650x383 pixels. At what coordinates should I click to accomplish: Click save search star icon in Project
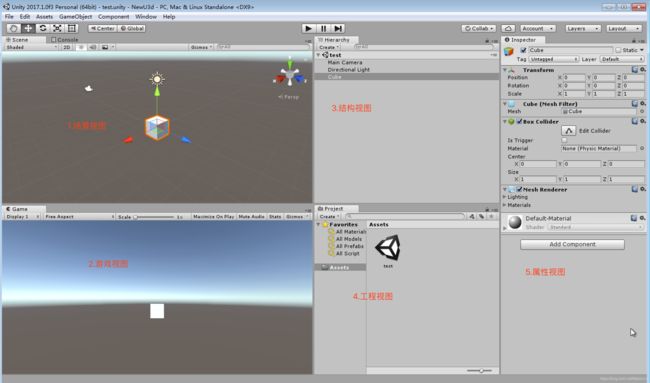pos(491,216)
